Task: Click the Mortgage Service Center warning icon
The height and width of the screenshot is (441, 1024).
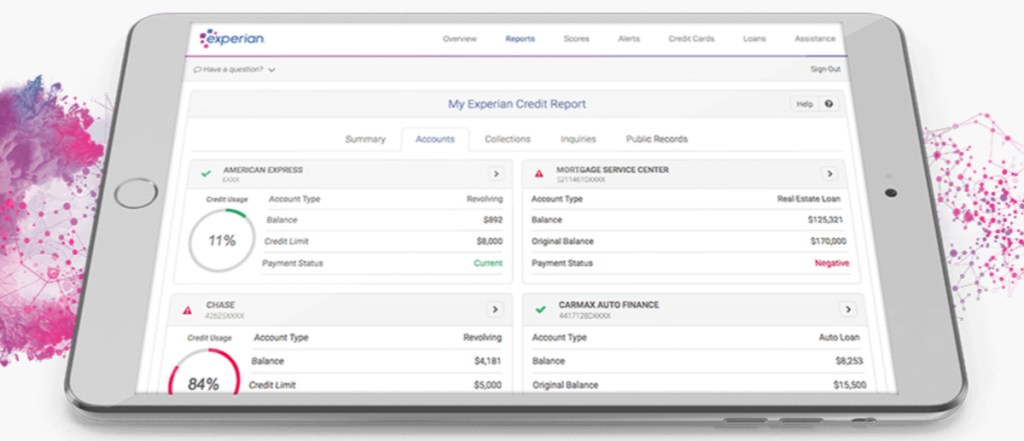Action: coord(539,173)
